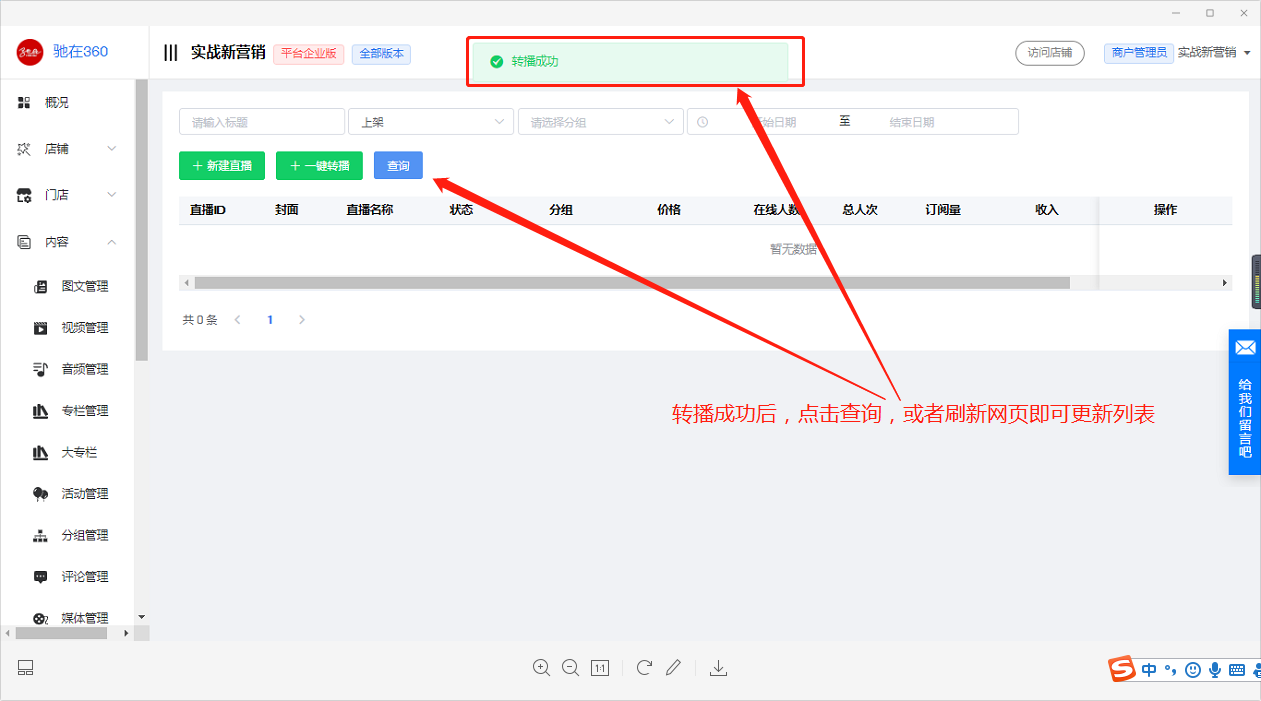Reset image to 1:1 original size
This screenshot has width=1261, height=701.
[600, 668]
